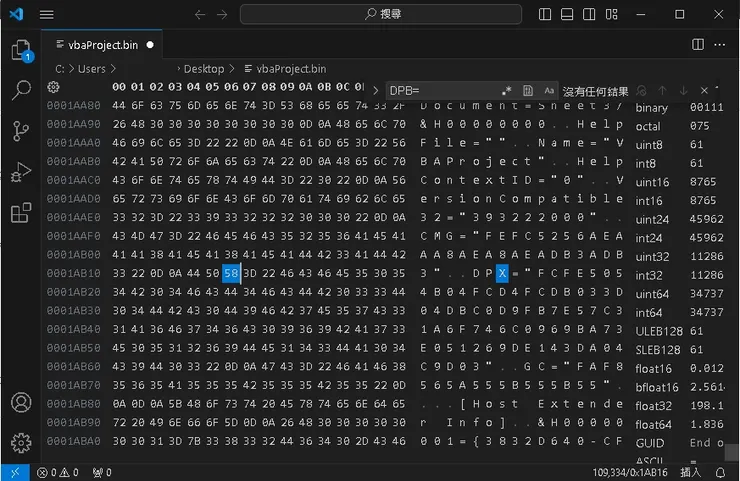Image resolution: width=740 pixels, height=481 pixels.
Task: Open the Customize Layout icon
Action: [x=612, y=14]
